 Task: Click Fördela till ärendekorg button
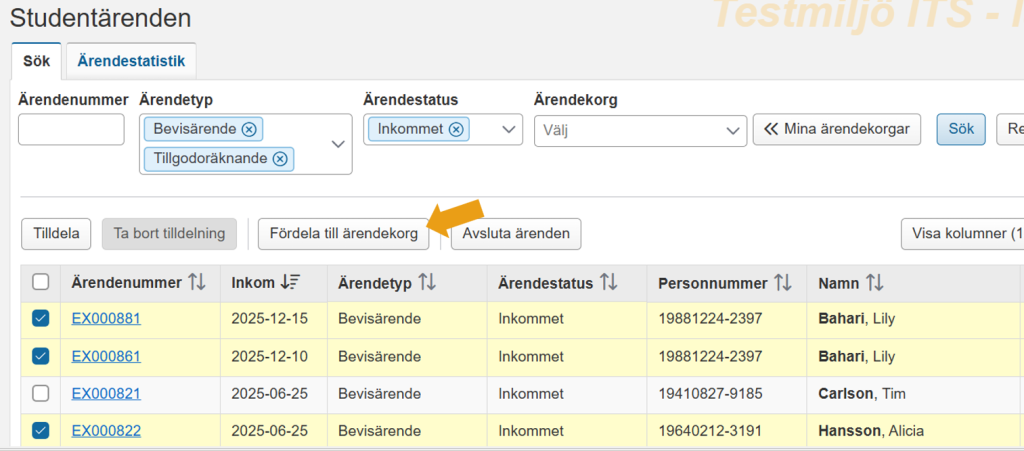pos(344,234)
